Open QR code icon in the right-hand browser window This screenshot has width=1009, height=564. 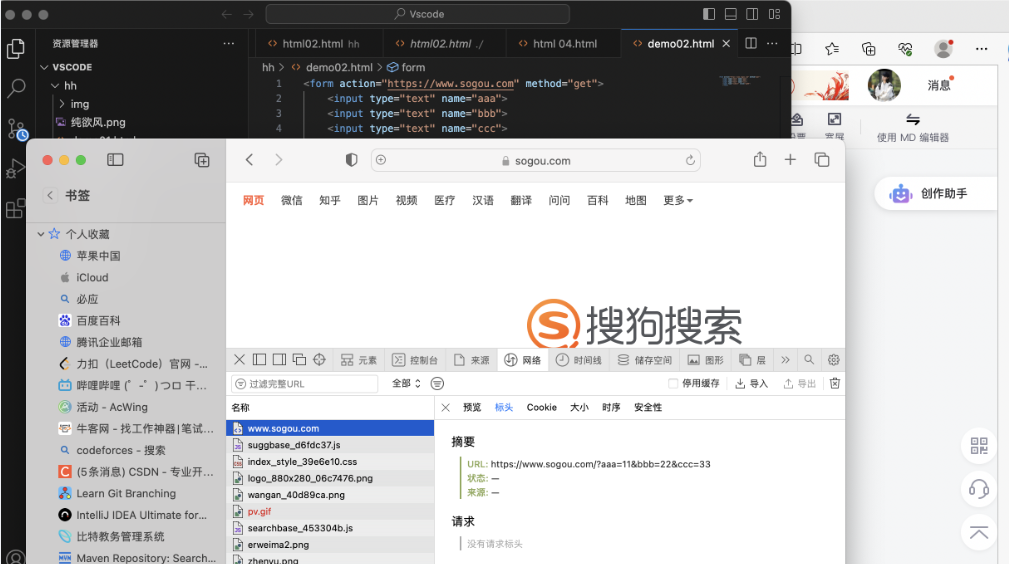point(979,446)
